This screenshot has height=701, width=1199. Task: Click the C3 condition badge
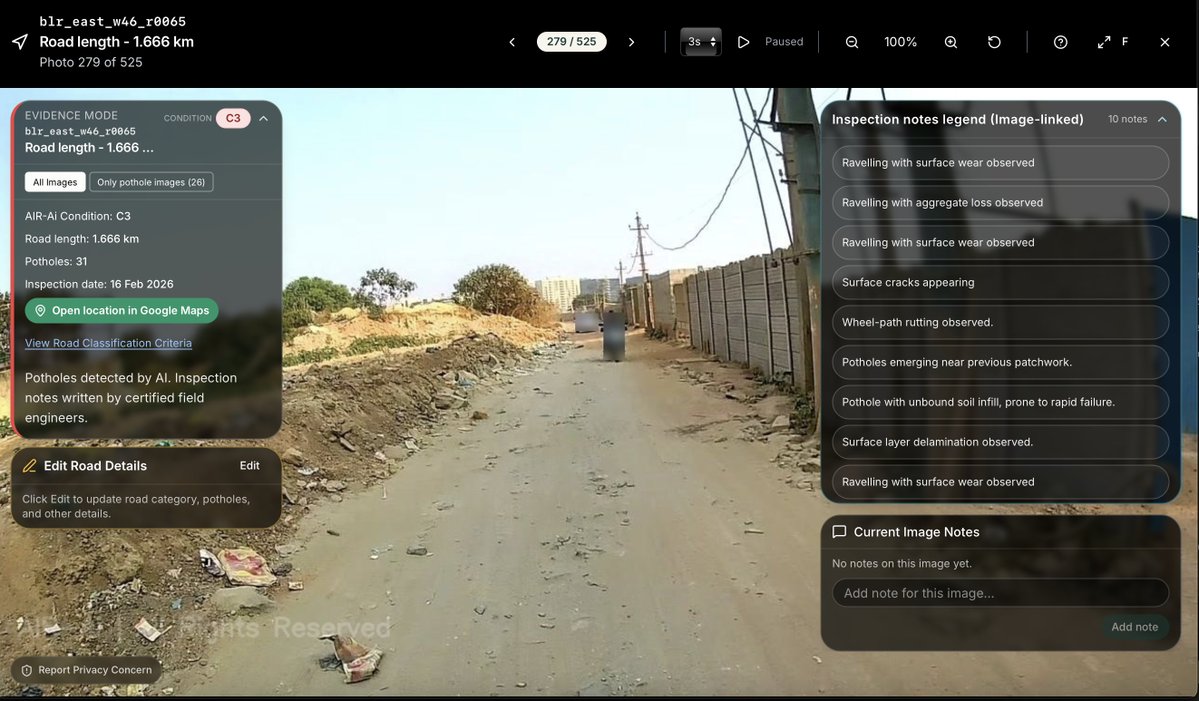tap(233, 118)
